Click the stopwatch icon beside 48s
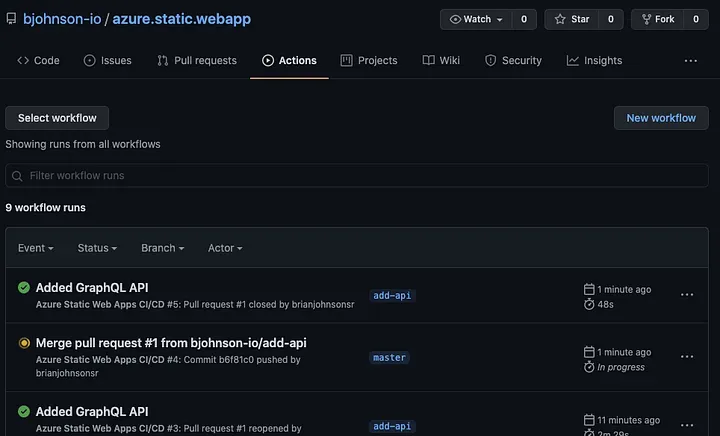The image size is (720, 436). click(589, 304)
